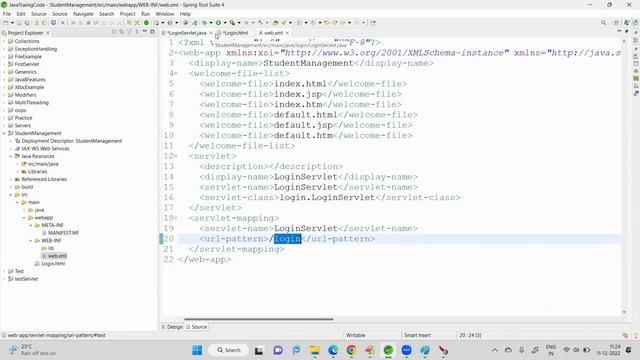The image size is (640, 360).
Task: Open Microsoft Edge from the taskbar
Action: tap(333, 350)
